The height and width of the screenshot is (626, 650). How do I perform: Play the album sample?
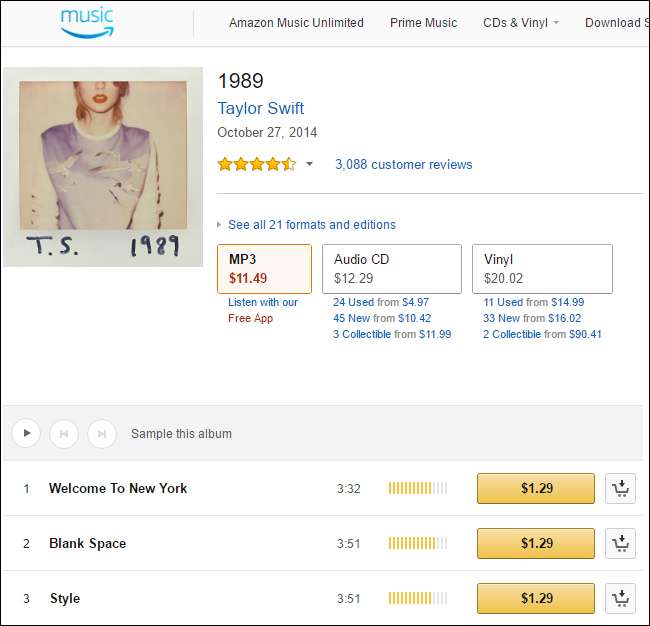tap(26, 434)
